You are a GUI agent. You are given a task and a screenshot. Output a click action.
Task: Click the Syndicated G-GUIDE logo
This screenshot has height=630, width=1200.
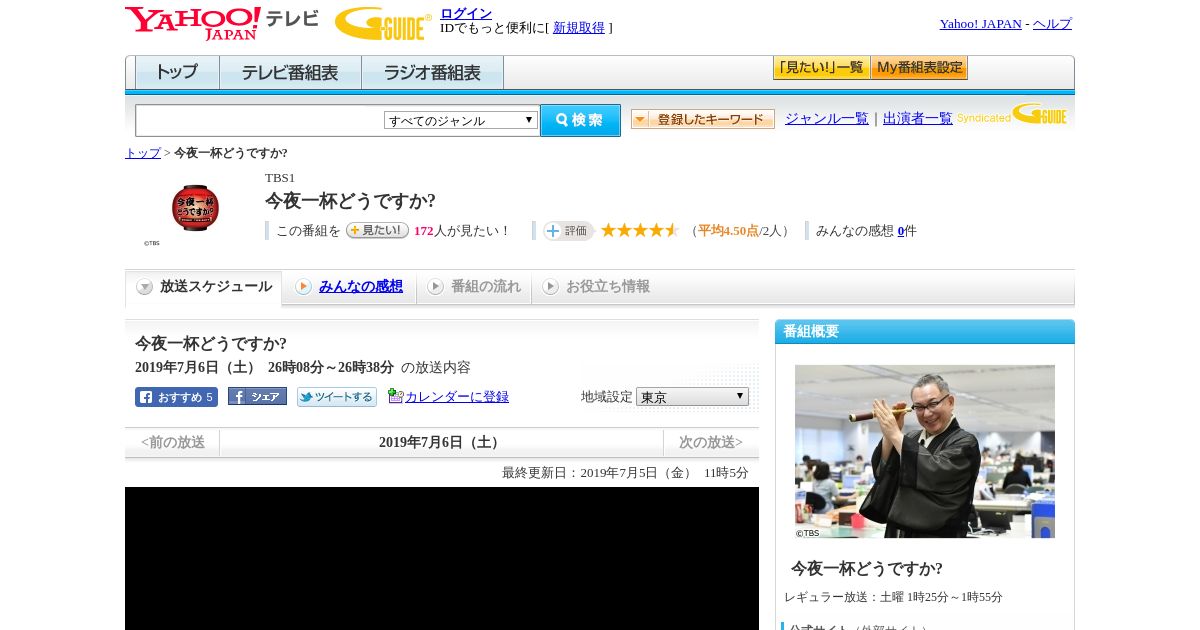point(1012,114)
